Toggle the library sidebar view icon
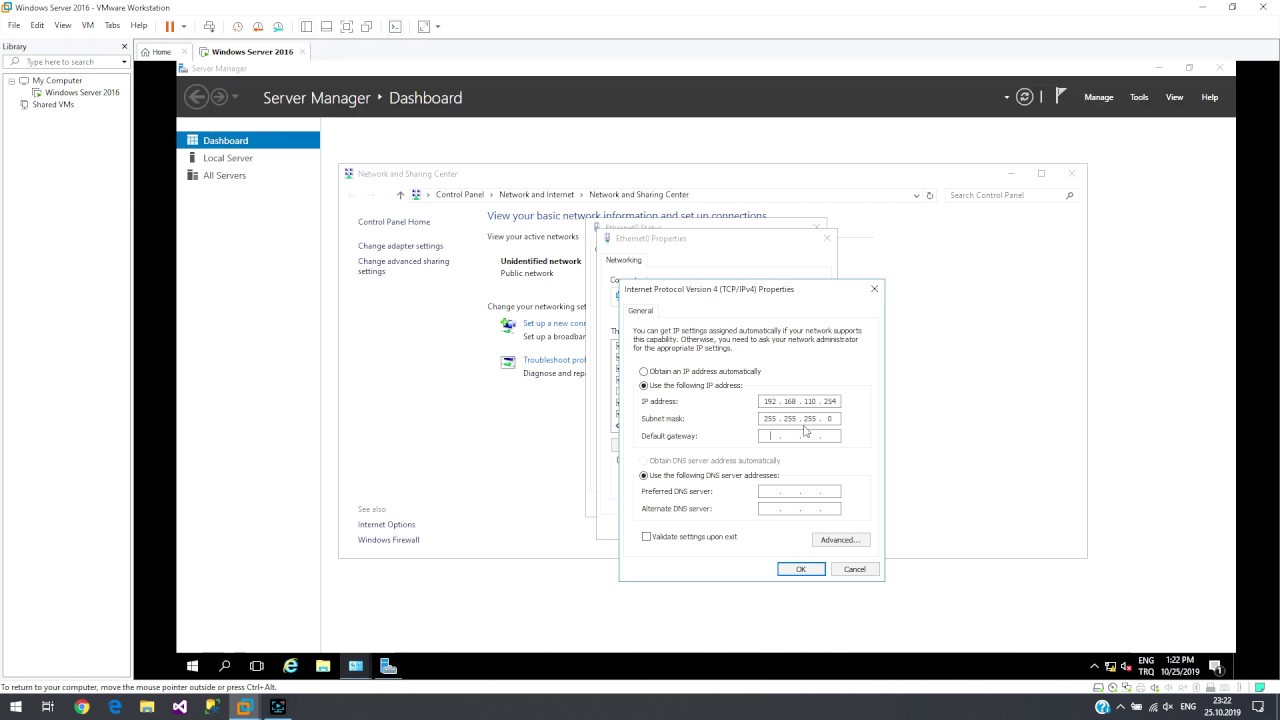1280x720 pixels. 306,26
